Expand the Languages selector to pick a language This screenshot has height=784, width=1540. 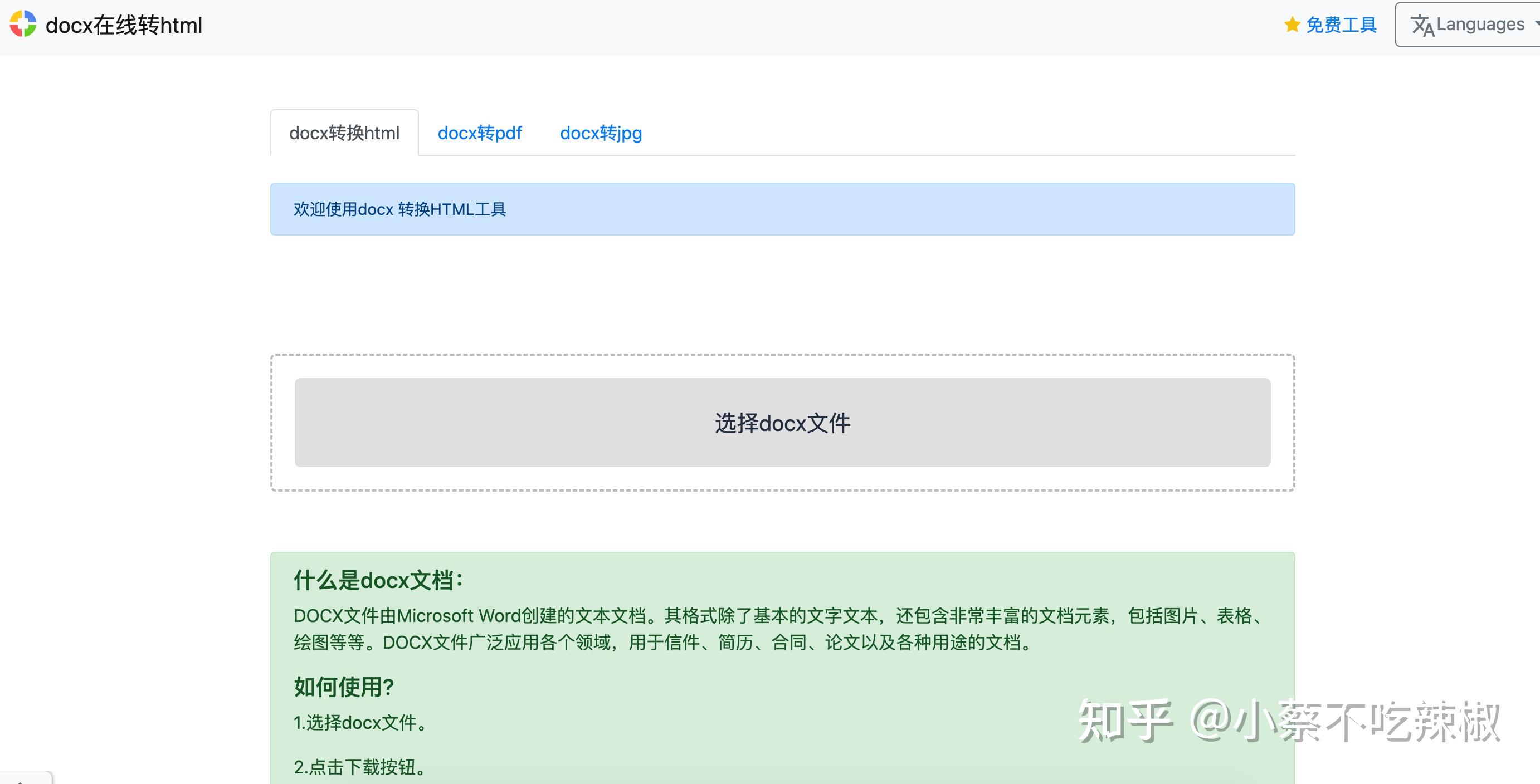[1468, 24]
